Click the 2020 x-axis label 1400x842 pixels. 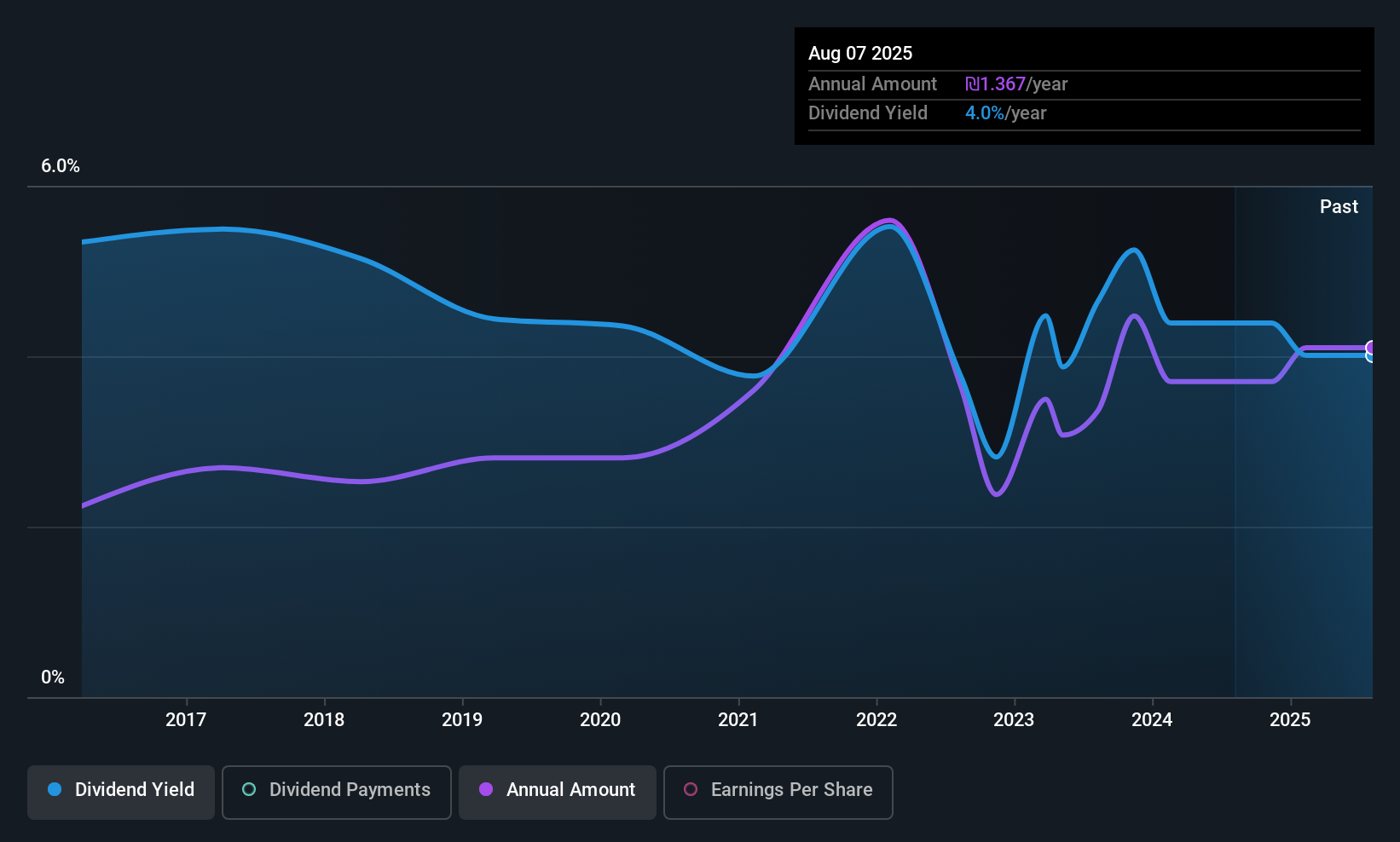pos(600,720)
